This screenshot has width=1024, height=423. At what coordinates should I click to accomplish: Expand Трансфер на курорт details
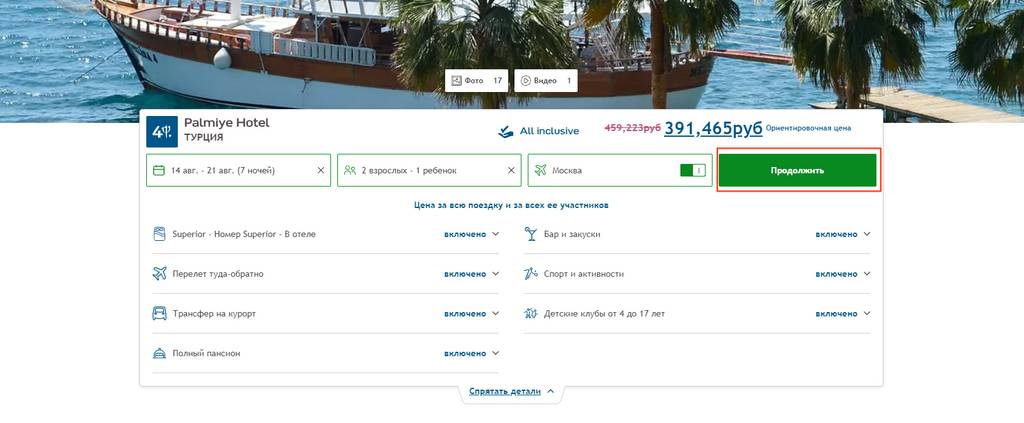click(x=496, y=314)
